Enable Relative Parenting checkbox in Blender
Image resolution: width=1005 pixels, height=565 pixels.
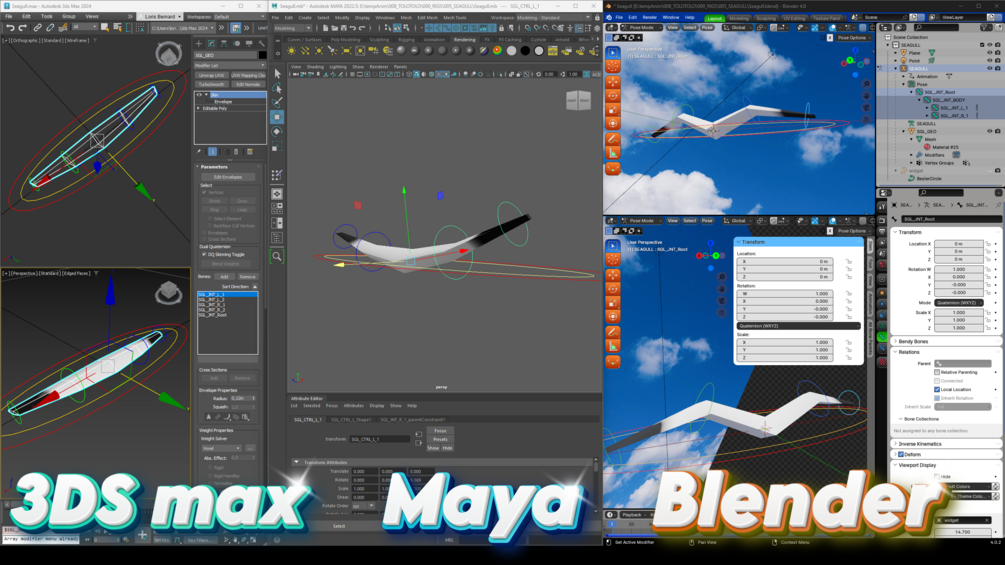click(937, 372)
